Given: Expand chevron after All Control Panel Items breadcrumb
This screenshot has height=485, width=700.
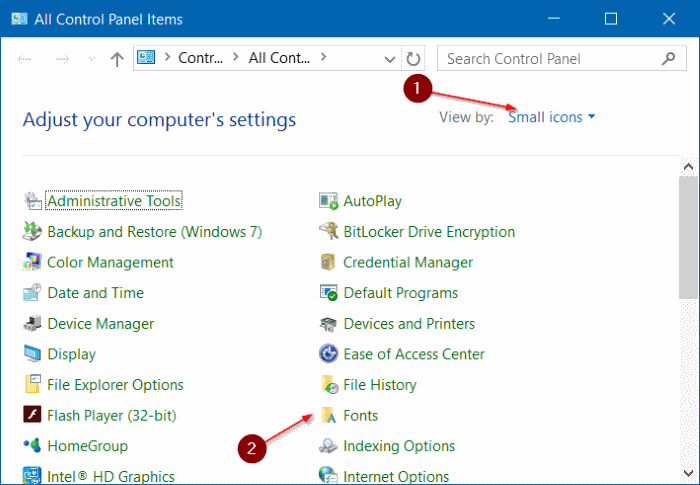Looking at the screenshot, I should pos(324,57).
